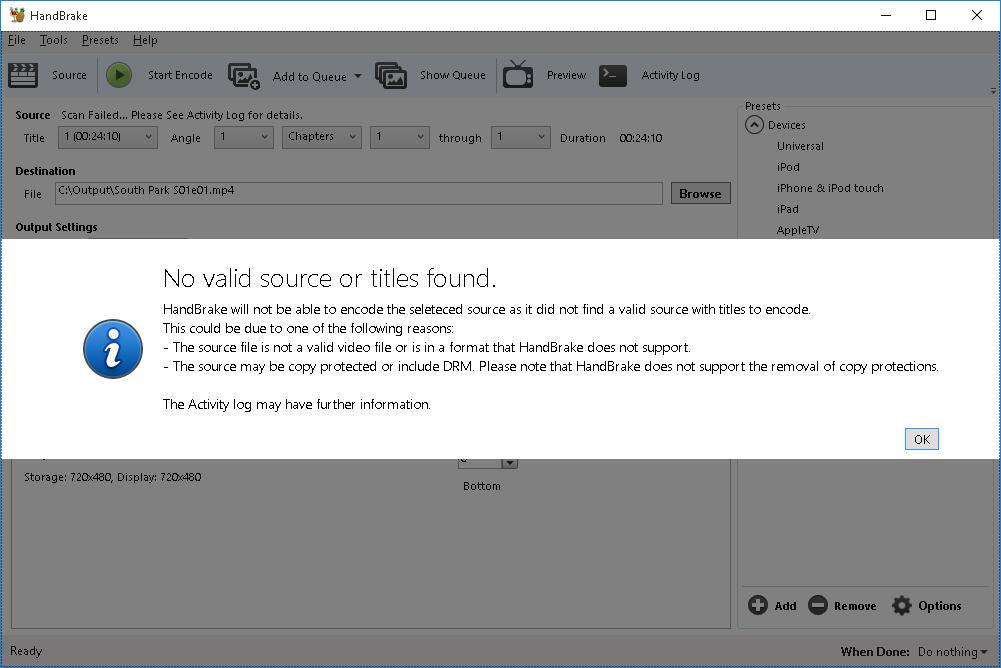1001x668 pixels.
Task: Open the end chapter dropdown after through
Action: pos(520,137)
